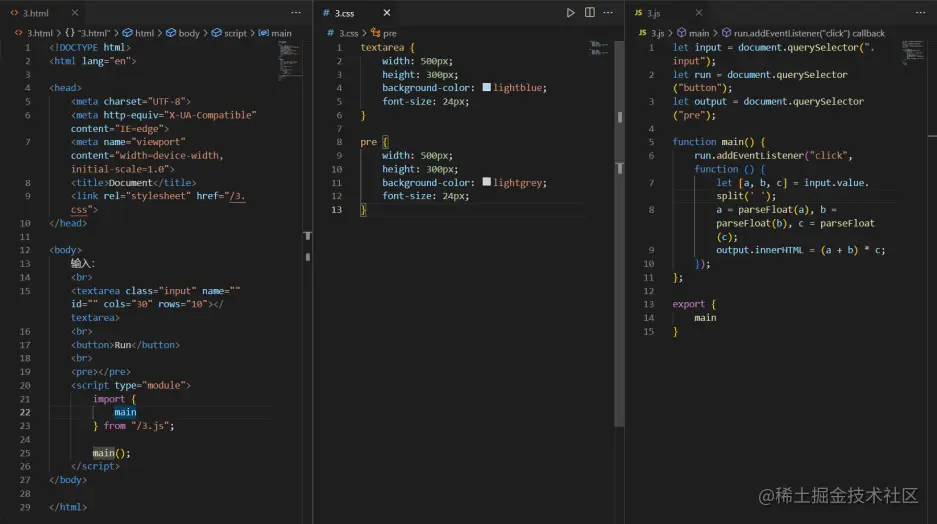The height and width of the screenshot is (524, 937).
Task: Open more actions menu in 3.js editor group
Action: (x=920, y=13)
